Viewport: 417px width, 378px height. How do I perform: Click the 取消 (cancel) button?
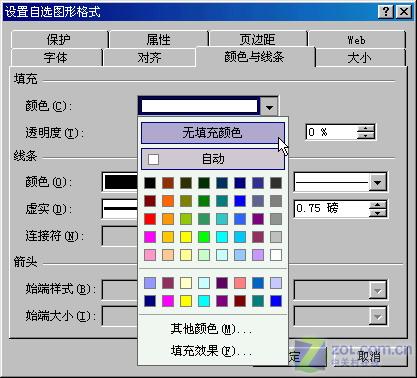pyautogui.click(x=368, y=357)
